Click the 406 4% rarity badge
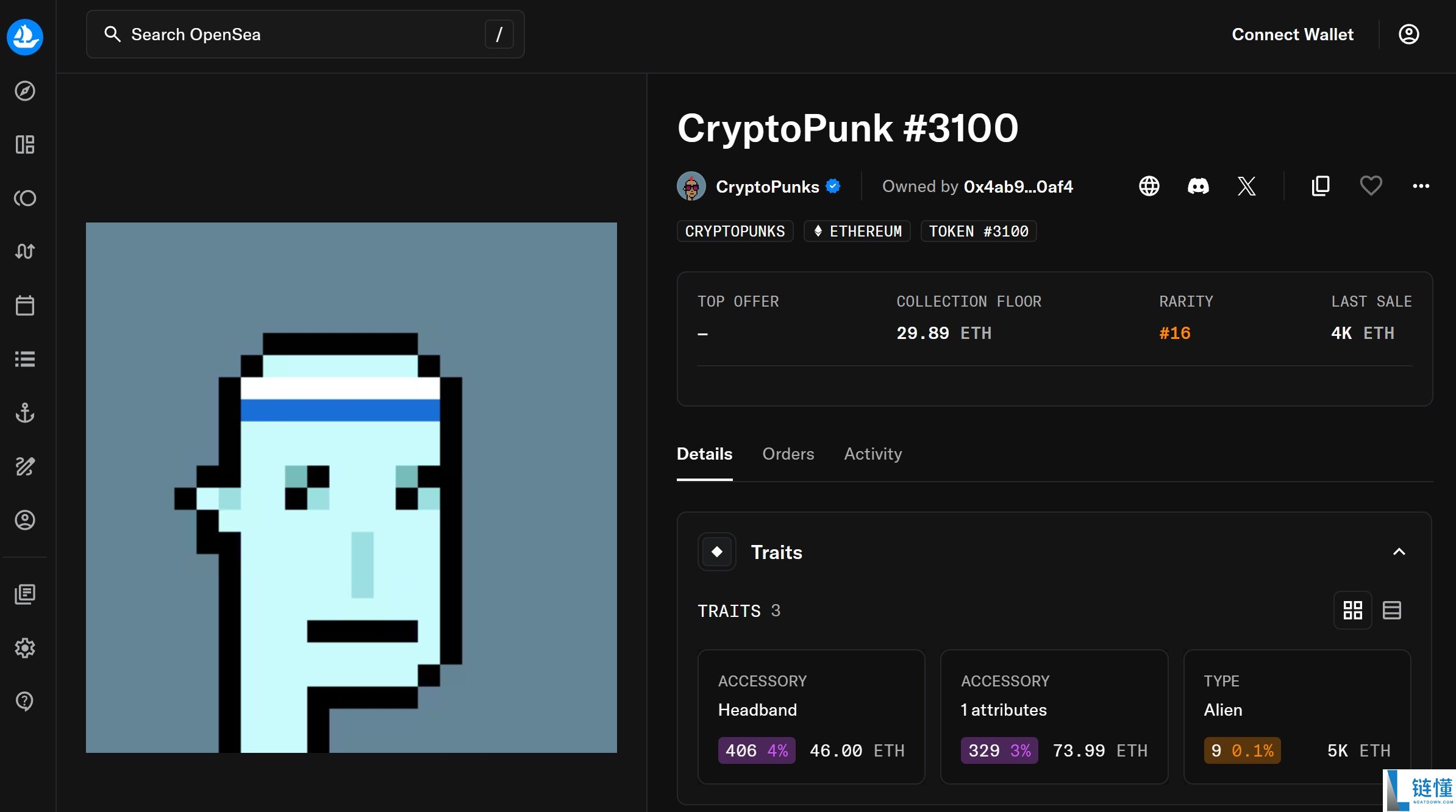 757,750
